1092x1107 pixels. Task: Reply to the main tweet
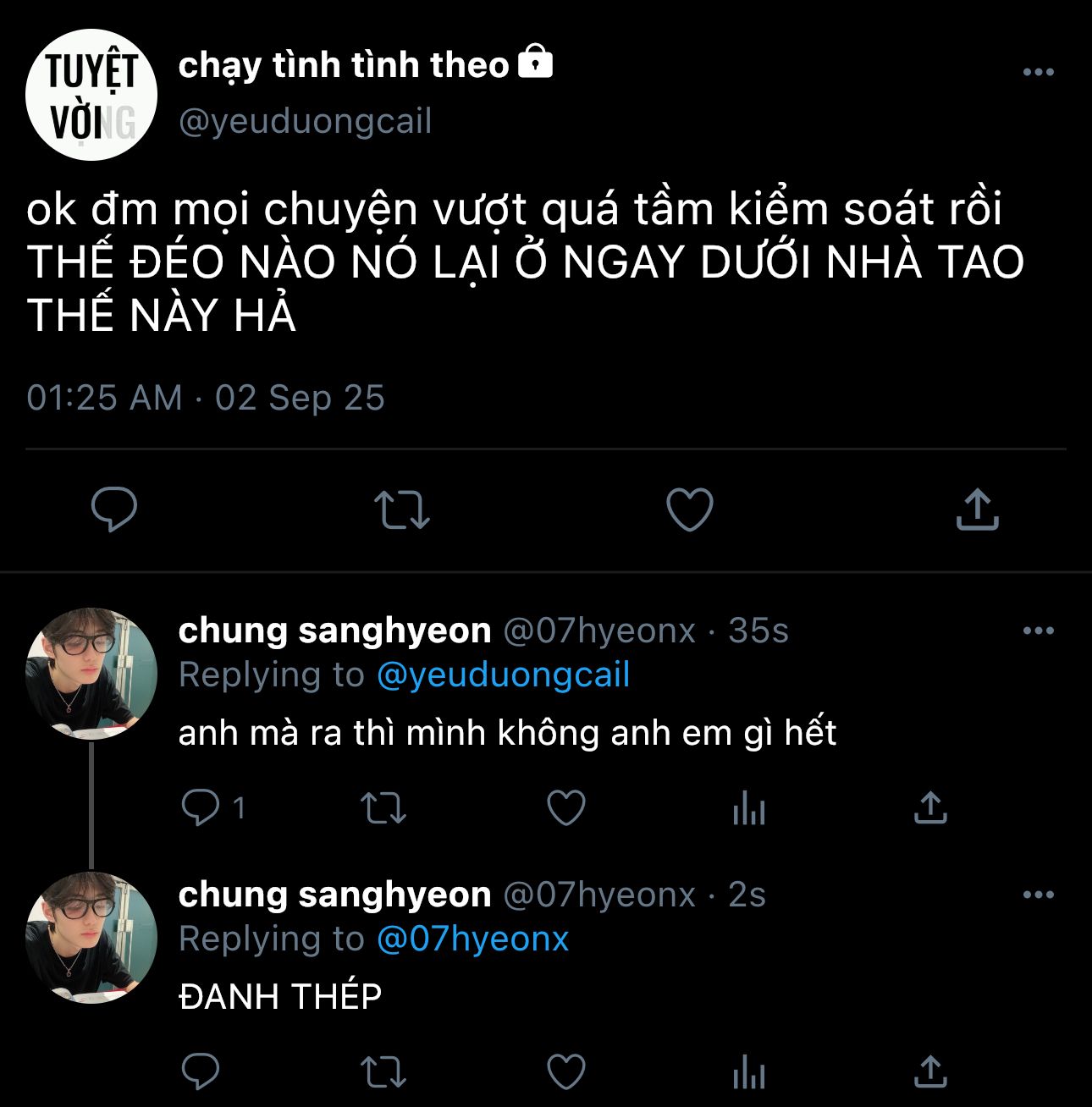114,509
